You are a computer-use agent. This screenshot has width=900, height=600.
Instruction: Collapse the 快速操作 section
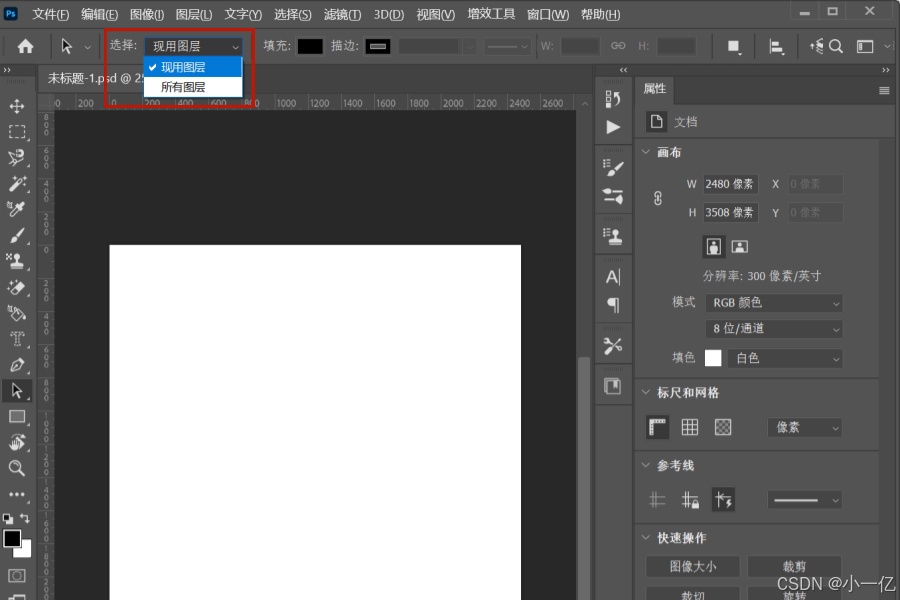pyautogui.click(x=646, y=537)
